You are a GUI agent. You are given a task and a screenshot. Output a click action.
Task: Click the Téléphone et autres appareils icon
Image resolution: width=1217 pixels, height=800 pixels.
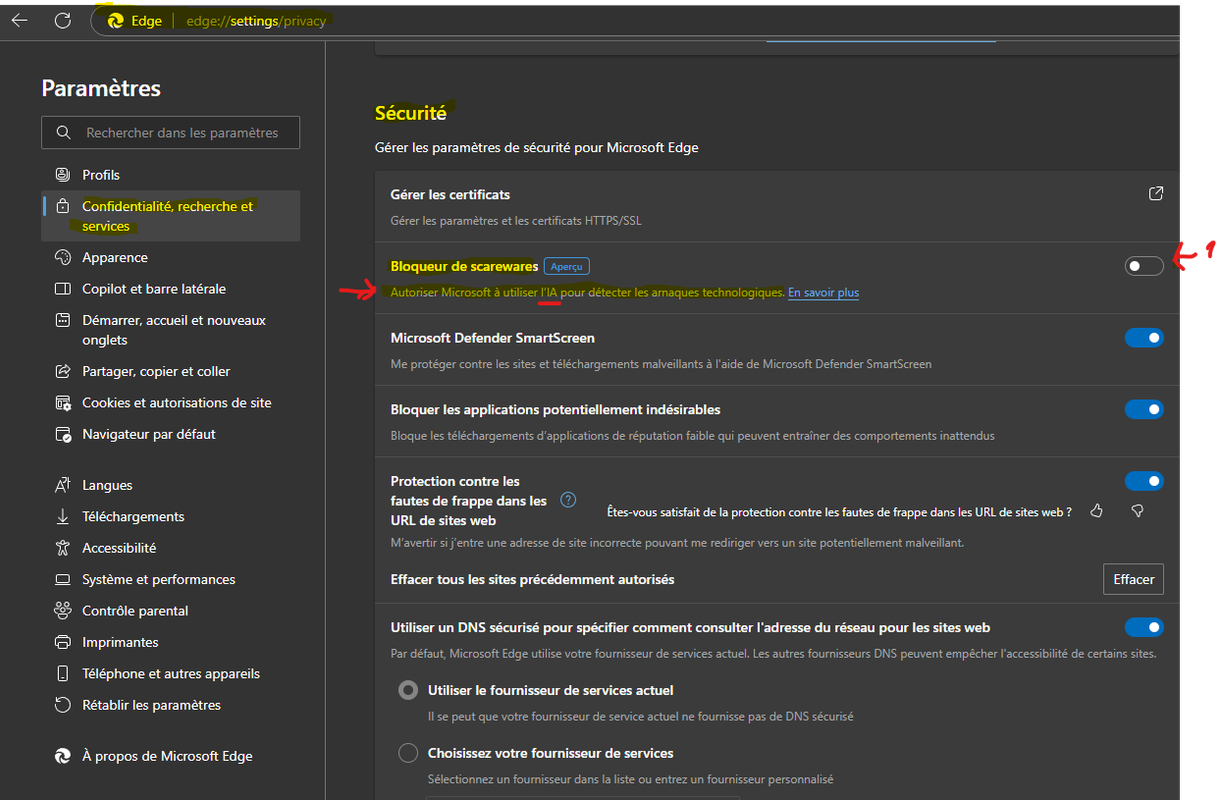point(63,673)
